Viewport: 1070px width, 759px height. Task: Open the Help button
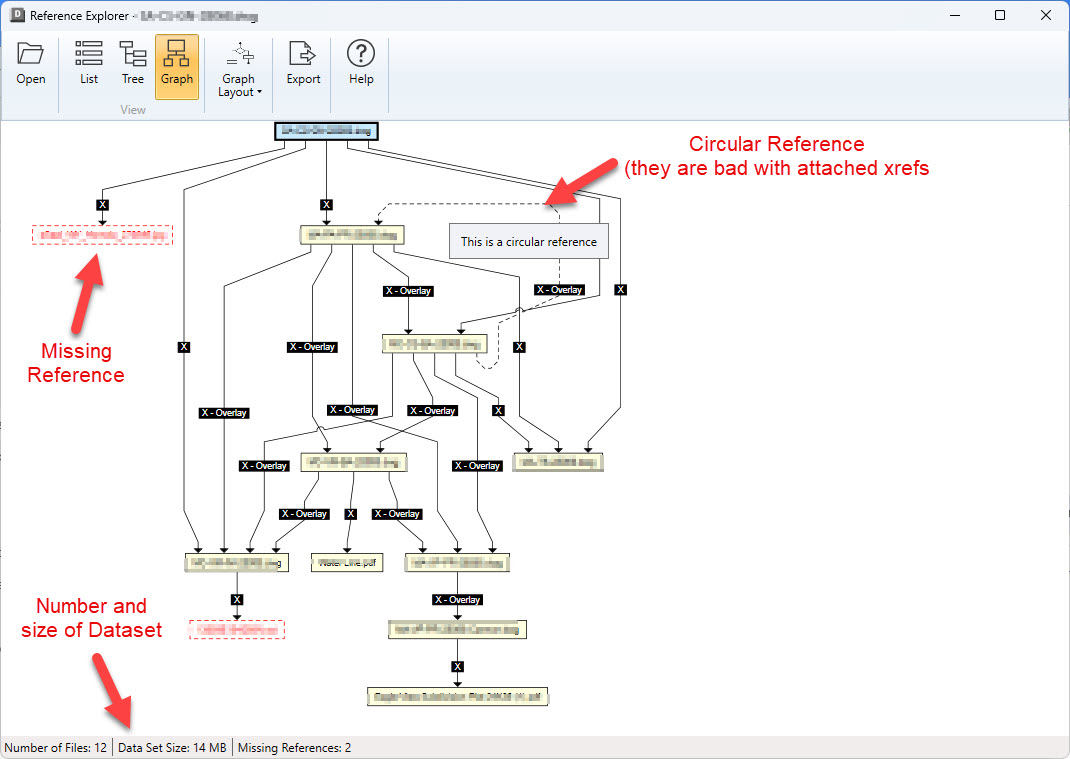[361, 64]
